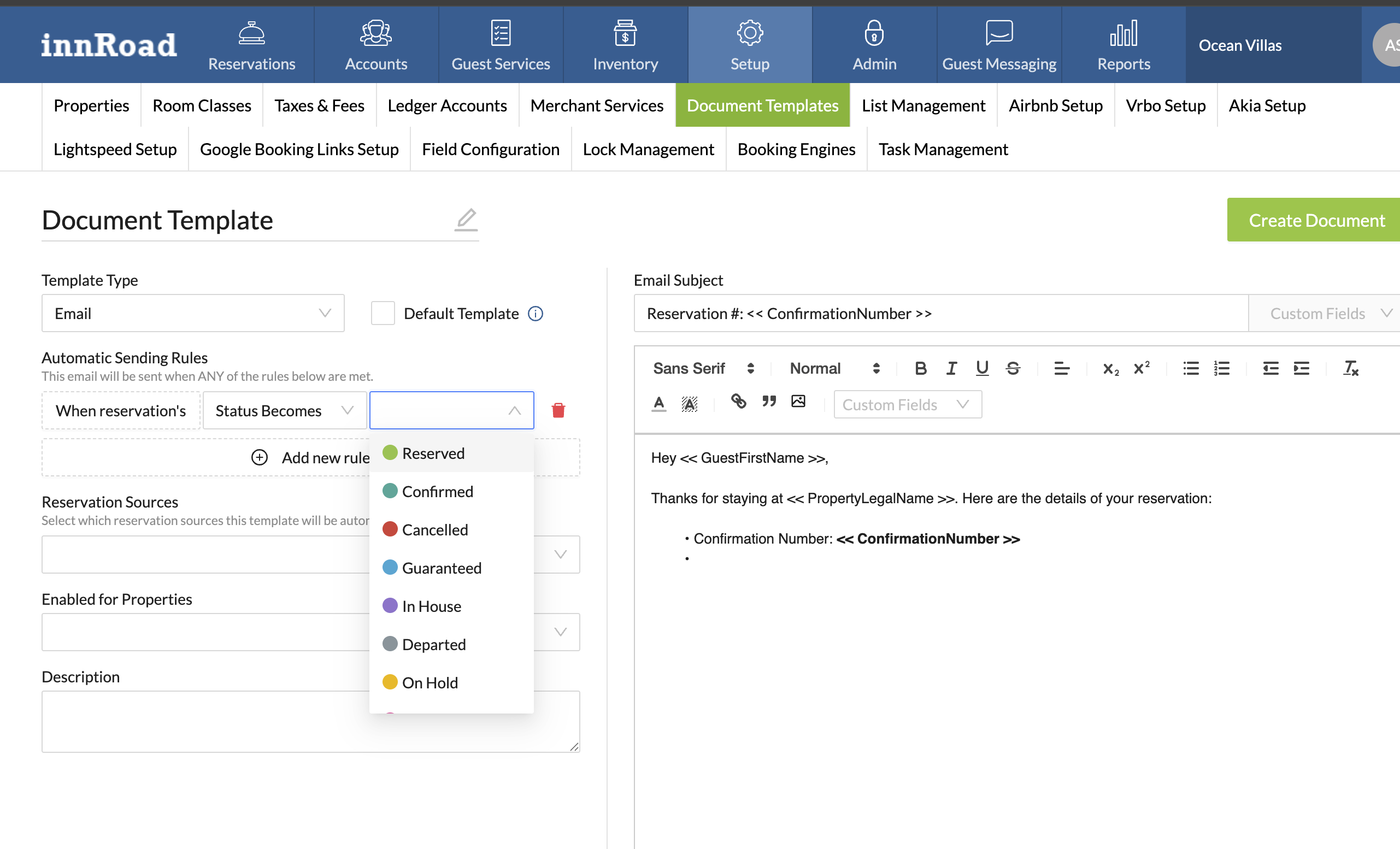Insert a link using the link icon

click(738, 402)
